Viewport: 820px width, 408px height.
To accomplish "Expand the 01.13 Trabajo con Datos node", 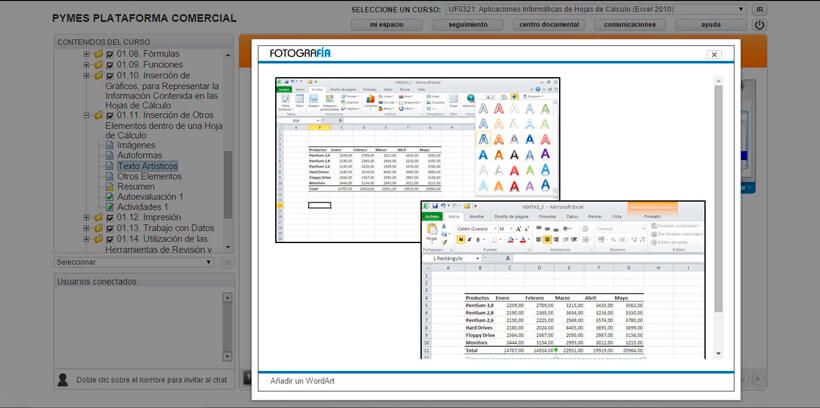I will [86, 228].
